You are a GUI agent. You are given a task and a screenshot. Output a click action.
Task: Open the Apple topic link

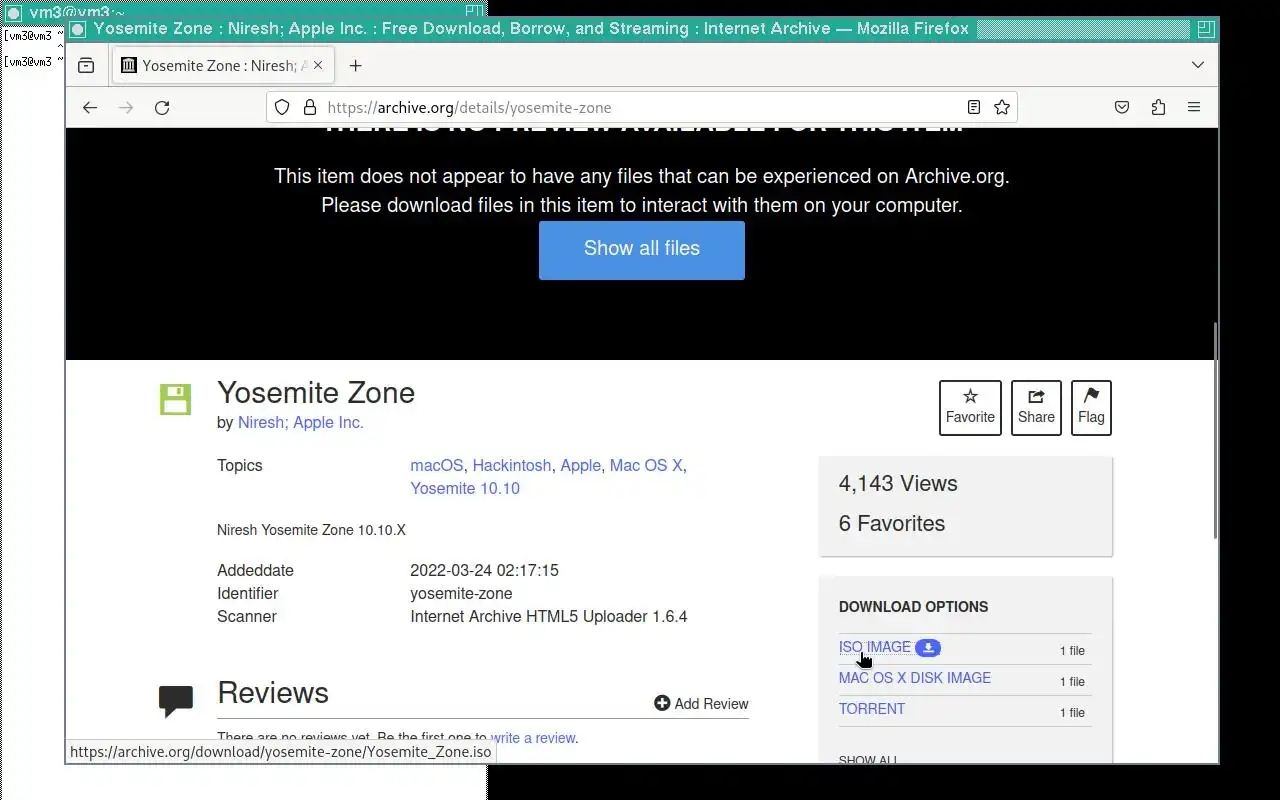point(581,465)
